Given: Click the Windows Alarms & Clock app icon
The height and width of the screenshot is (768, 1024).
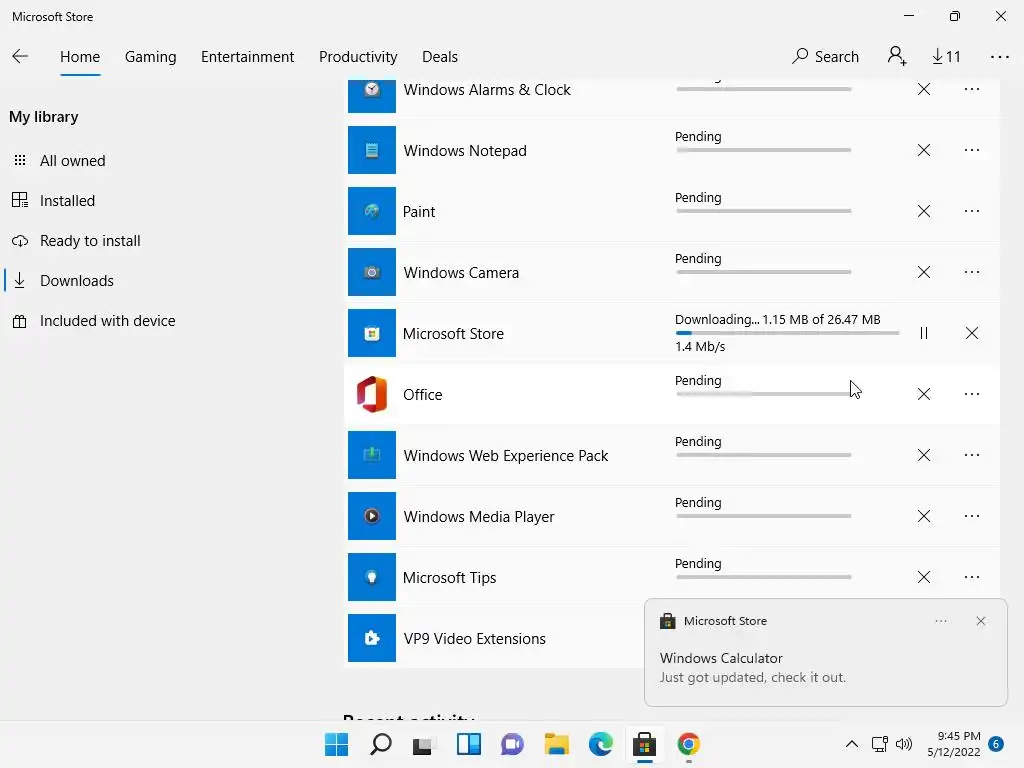Looking at the screenshot, I should pos(372,95).
